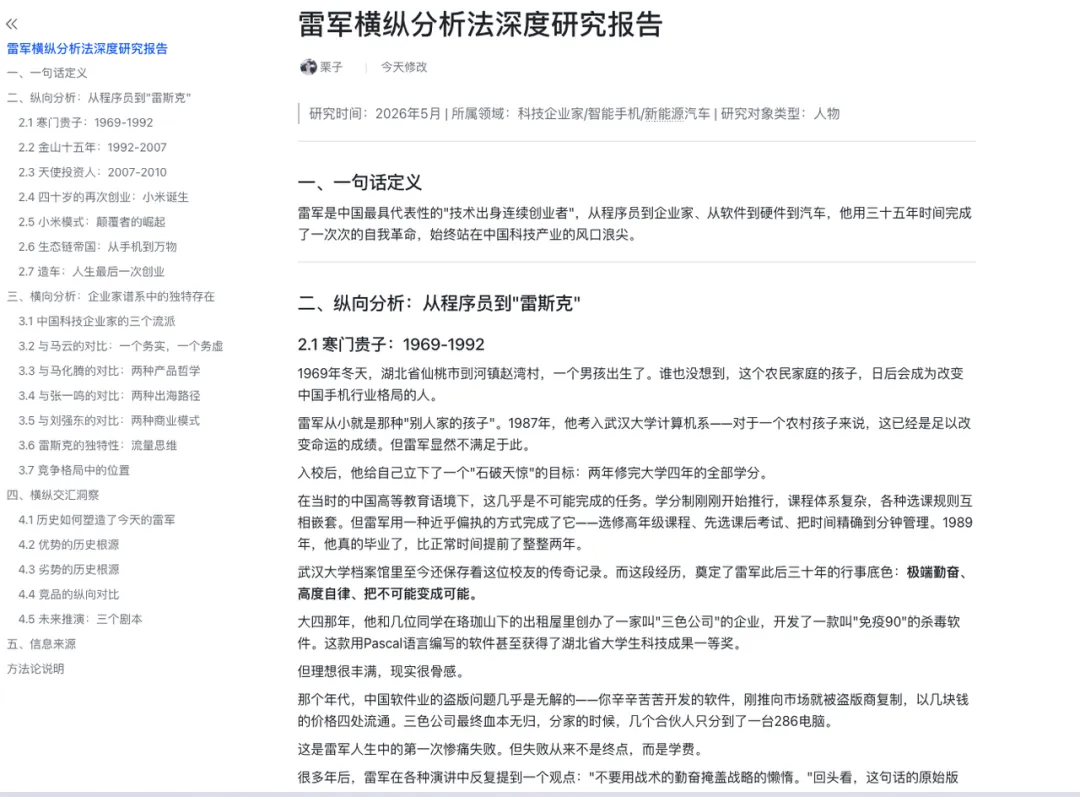Open author name 栗子
The height and width of the screenshot is (797, 1080).
(x=331, y=67)
